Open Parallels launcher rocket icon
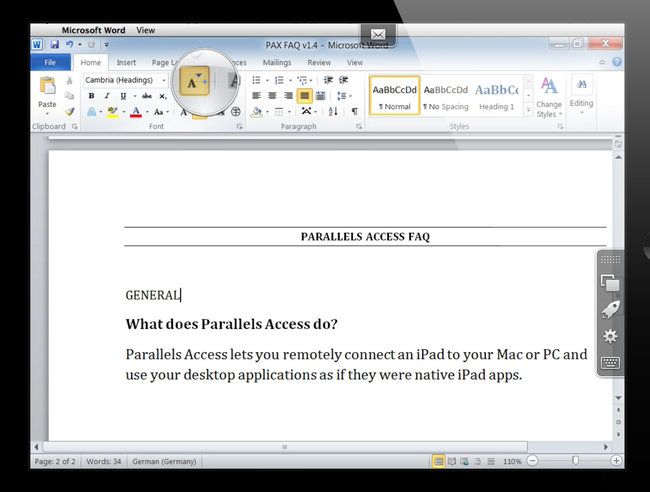 coord(610,310)
